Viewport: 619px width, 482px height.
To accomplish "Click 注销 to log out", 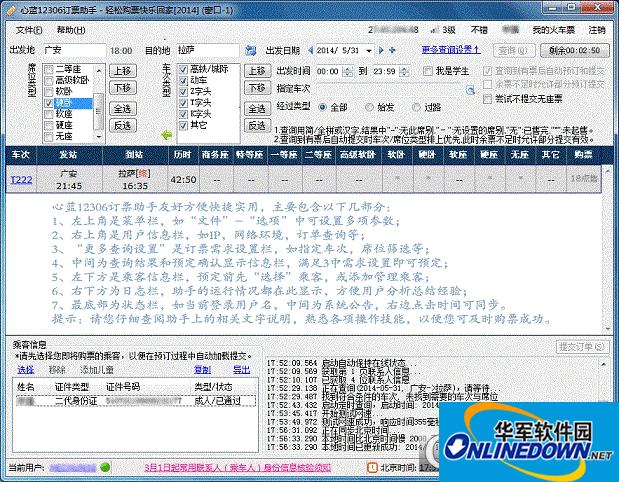I will (596, 30).
